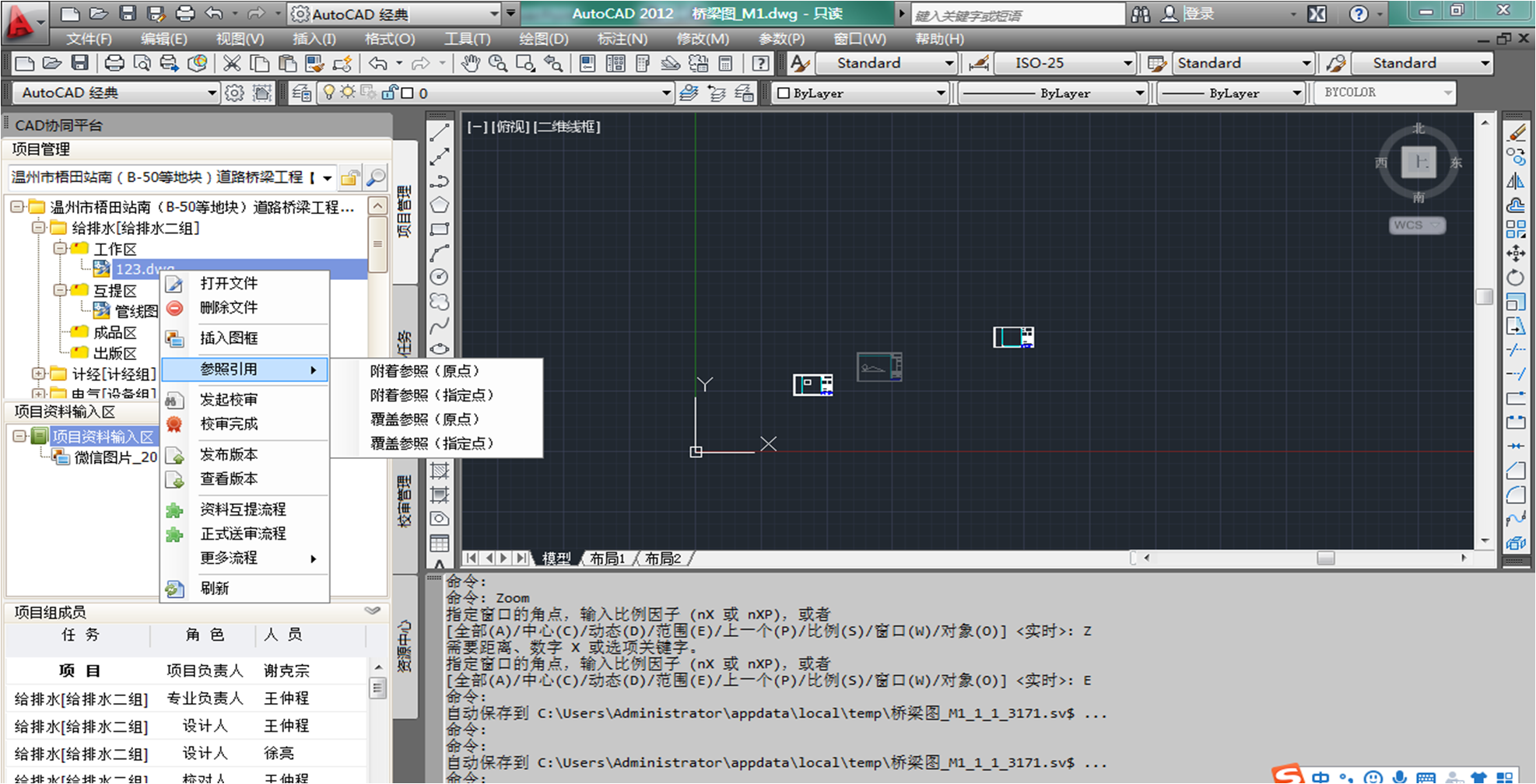The image size is (1536, 784).
Task: Open the project selector dropdown 温州市梧田站南
Action: click(328, 178)
